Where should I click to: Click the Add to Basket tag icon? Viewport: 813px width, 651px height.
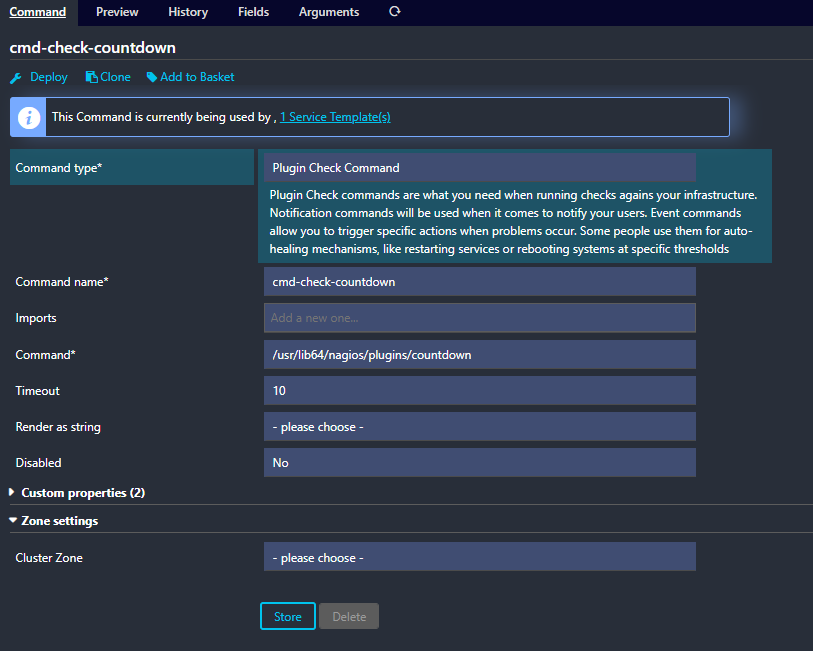[152, 77]
